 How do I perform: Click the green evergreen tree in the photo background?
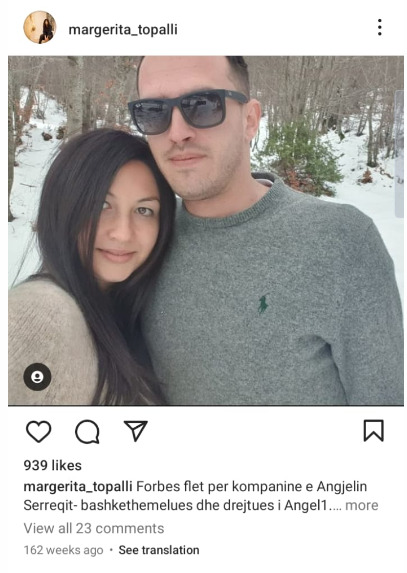(302, 158)
